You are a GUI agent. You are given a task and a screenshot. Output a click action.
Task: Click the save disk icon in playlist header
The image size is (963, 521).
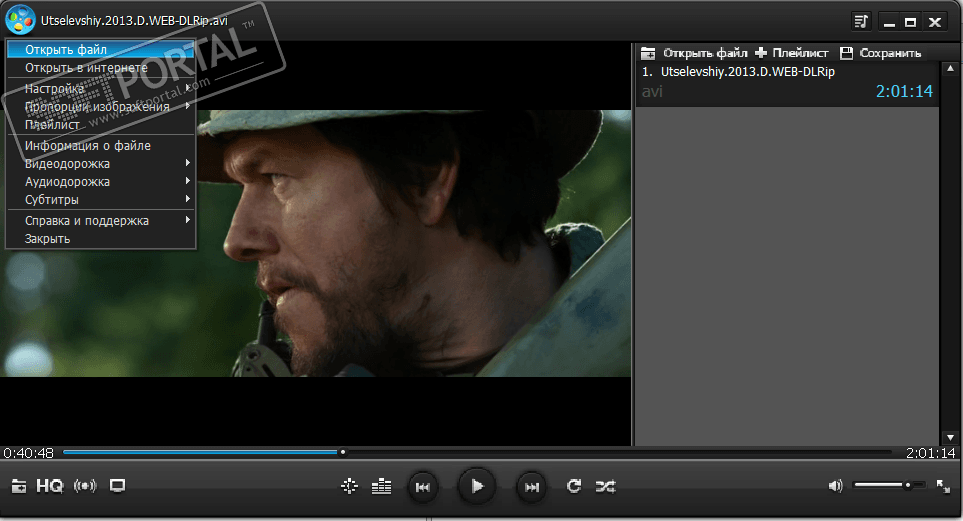click(846, 53)
